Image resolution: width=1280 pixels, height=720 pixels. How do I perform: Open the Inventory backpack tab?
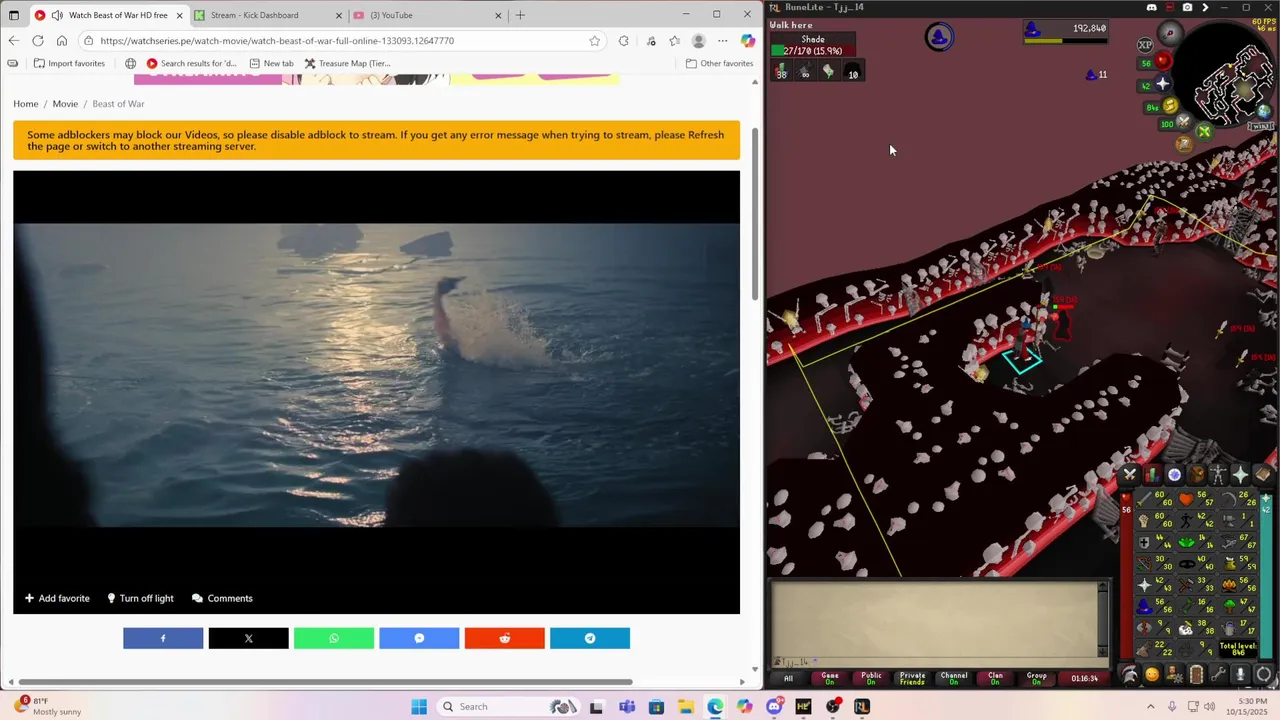tap(1198, 474)
